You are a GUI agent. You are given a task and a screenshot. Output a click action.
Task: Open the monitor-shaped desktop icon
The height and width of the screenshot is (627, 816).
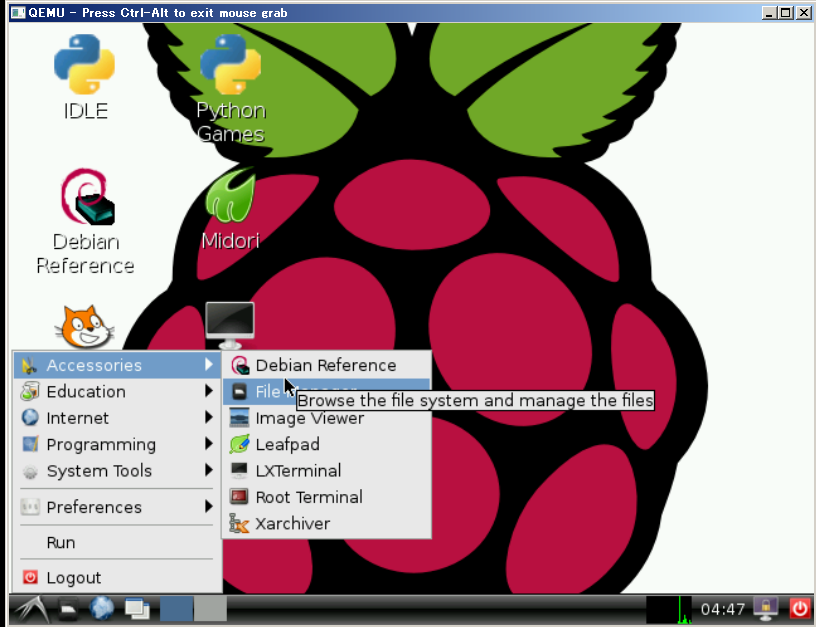point(230,325)
